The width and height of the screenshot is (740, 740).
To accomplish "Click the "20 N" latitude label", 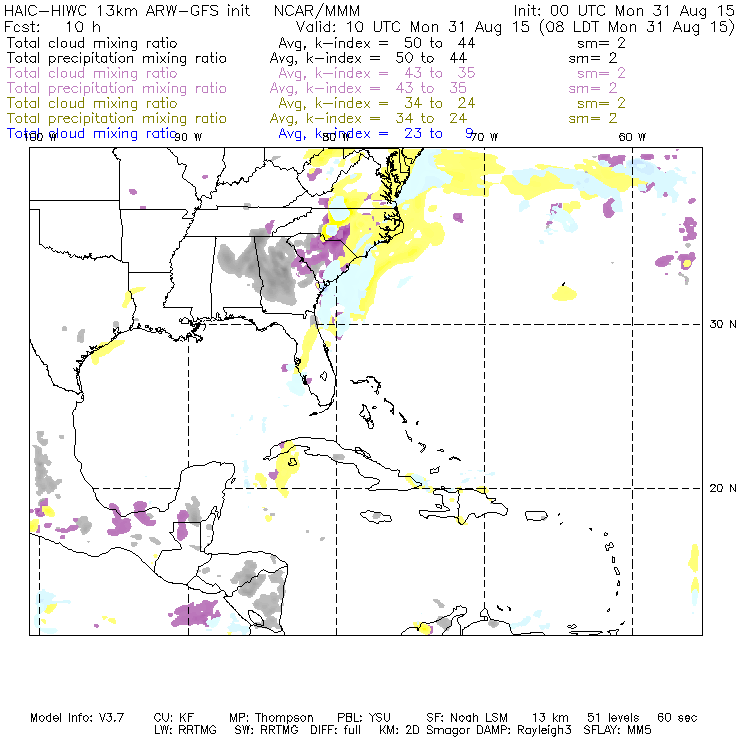I will coord(723,488).
